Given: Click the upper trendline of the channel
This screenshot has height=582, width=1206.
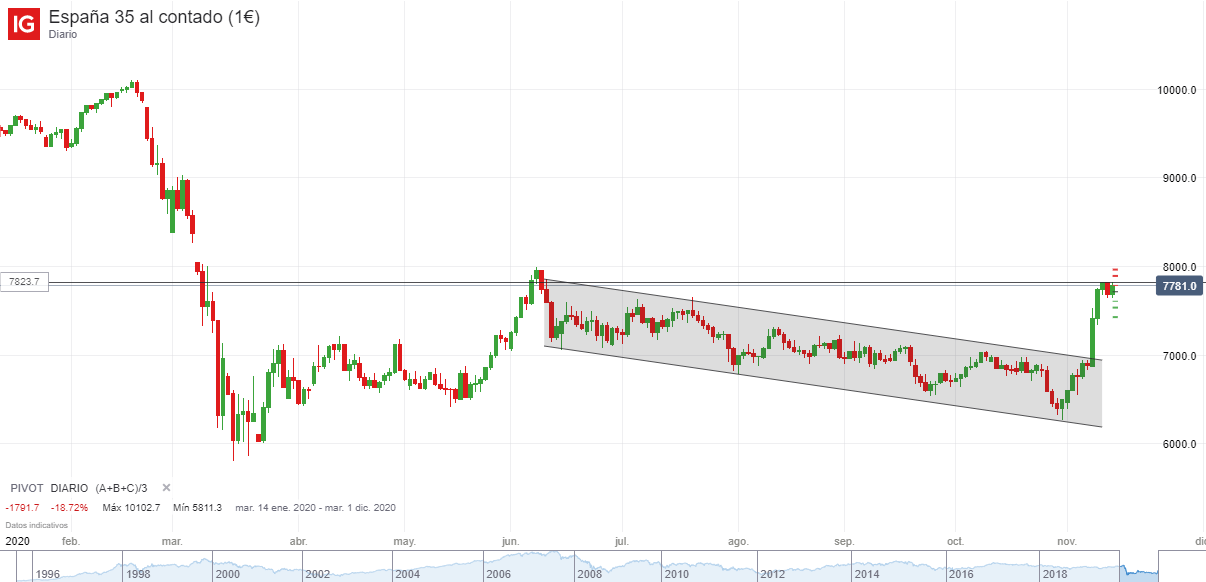Looking at the screenshot, I should tap(820, 320).
